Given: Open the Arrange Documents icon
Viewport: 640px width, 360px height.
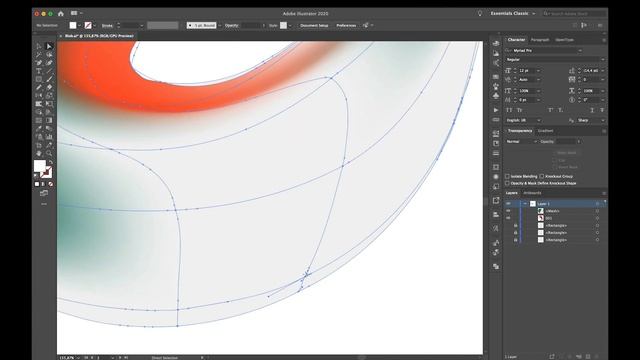Looking at the screenshot, I should [x=75, y=13].
